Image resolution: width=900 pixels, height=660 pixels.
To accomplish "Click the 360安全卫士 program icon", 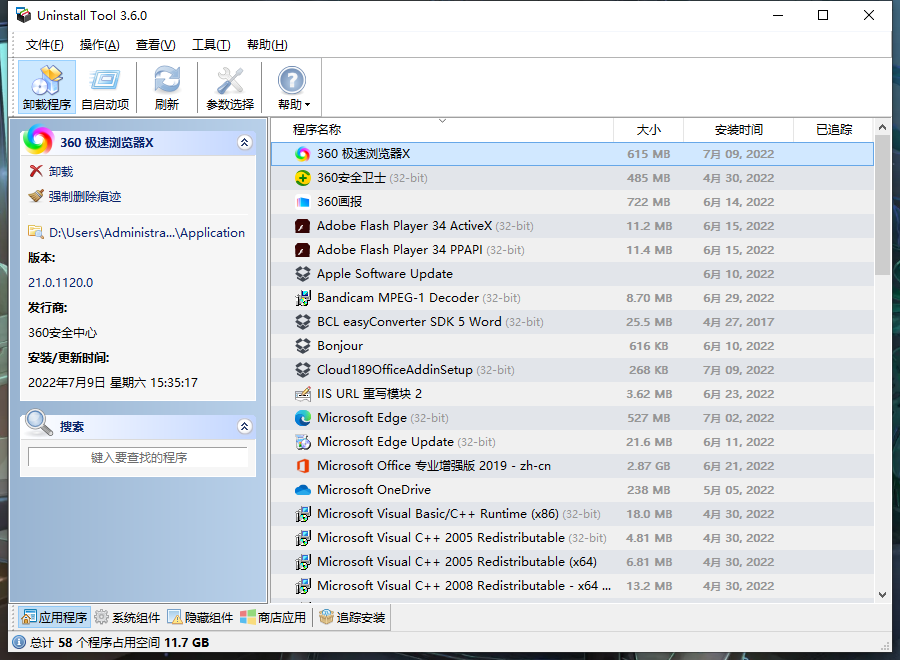I will (303, 178).
